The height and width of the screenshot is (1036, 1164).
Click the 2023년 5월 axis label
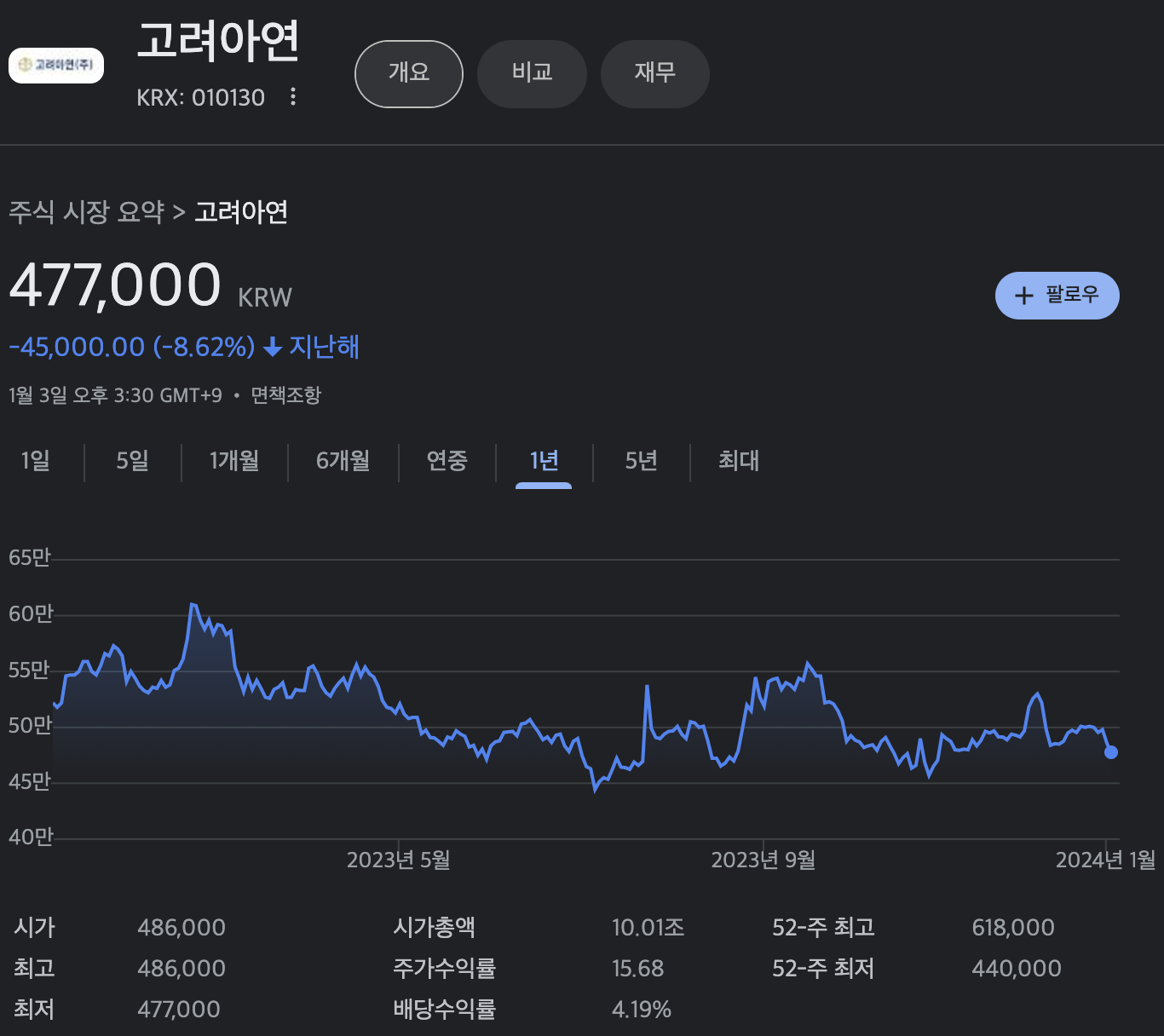tap(399, 860)
